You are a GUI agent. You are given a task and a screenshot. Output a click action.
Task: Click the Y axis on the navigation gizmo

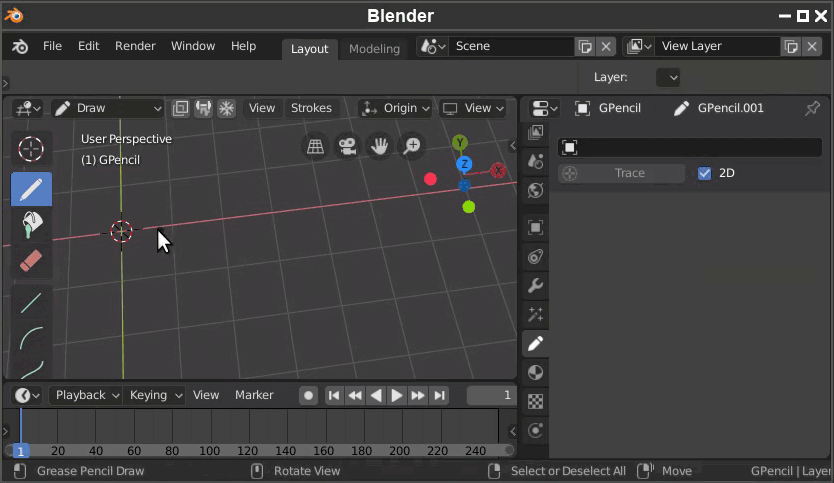460,143
